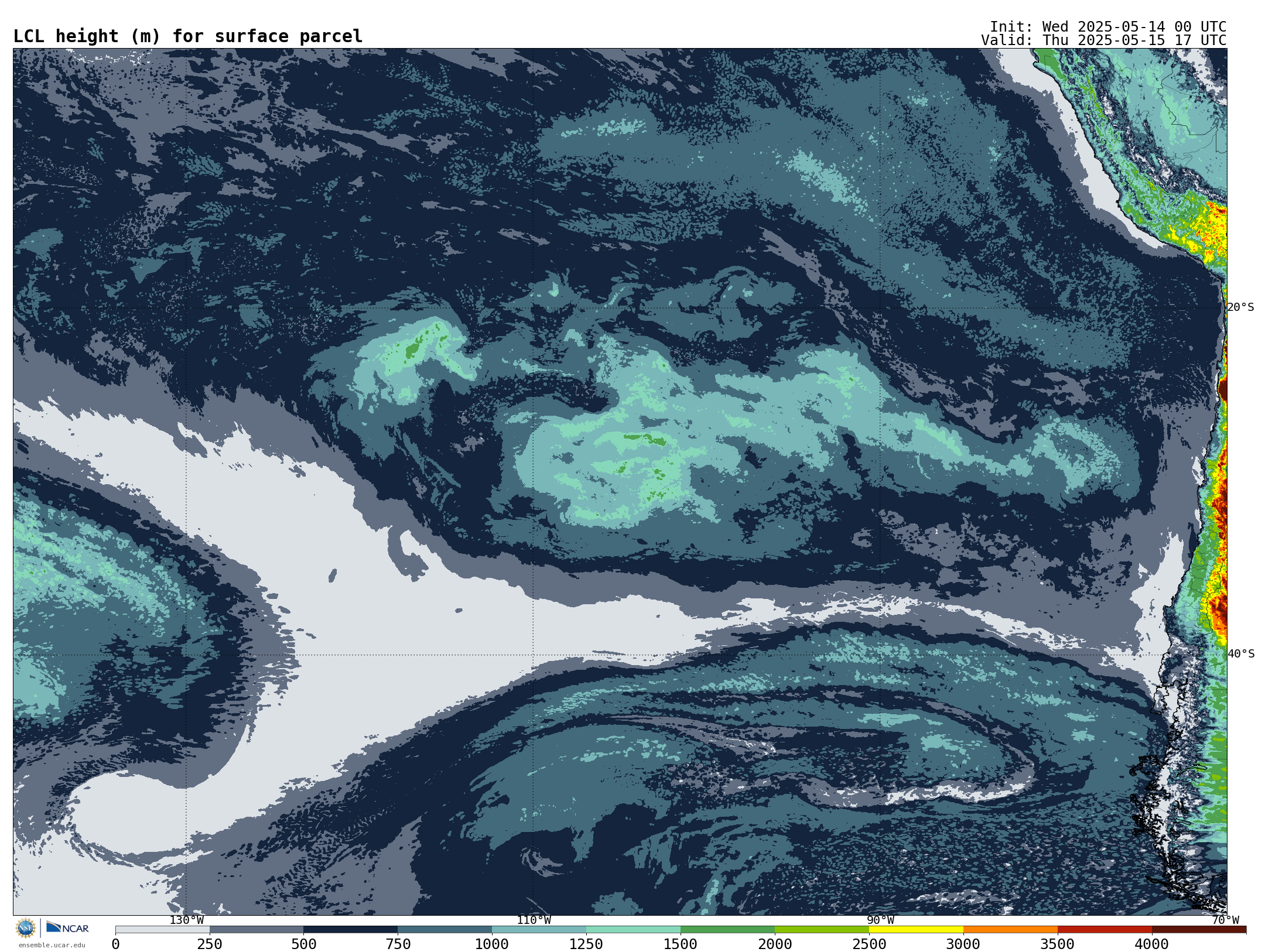
Task: Select the 3500–4000 red colorbar swatch
Action: pos(1105,929)
